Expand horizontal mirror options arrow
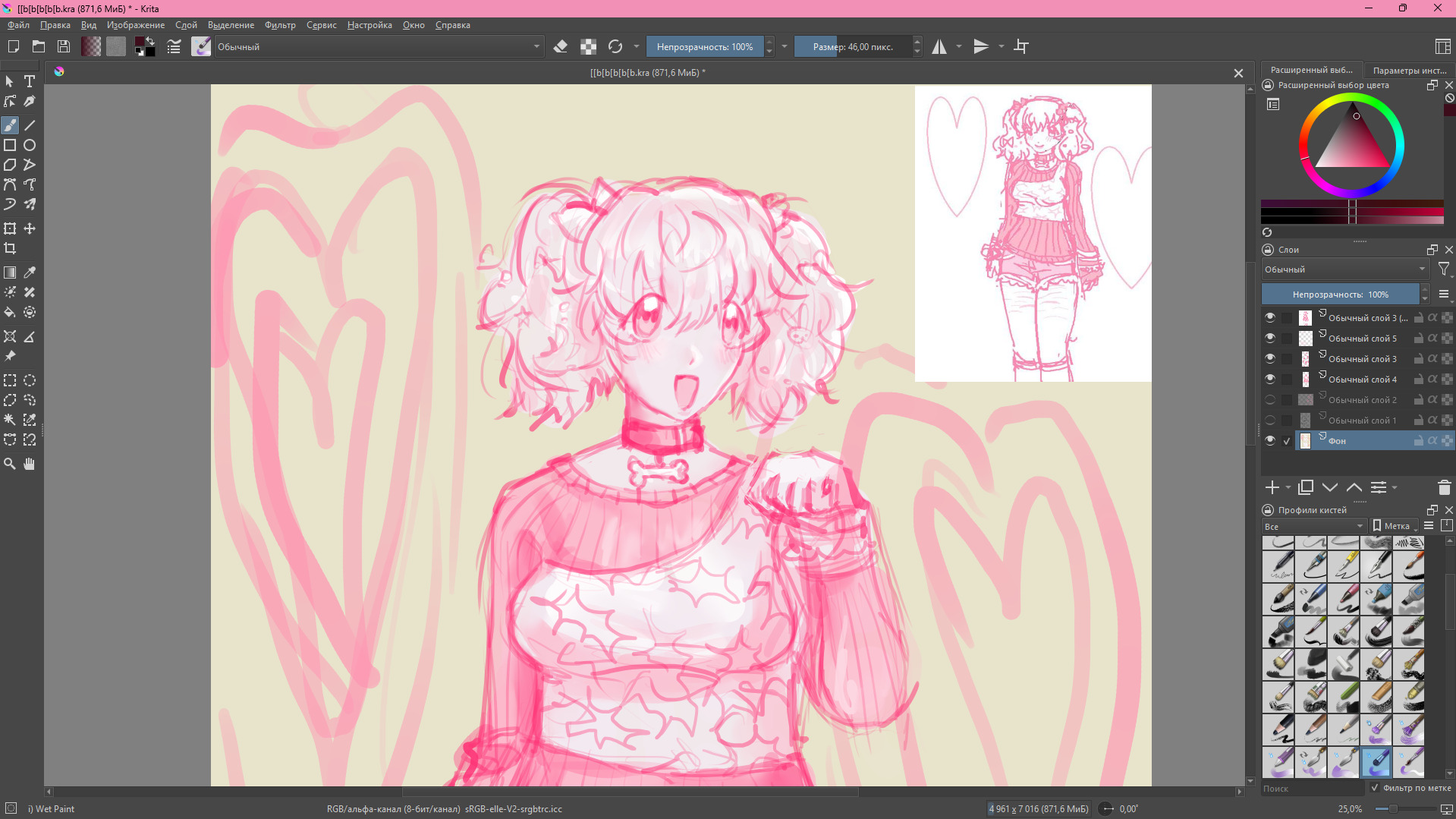This screenshot has width=1456, height=819. (959, 46)
